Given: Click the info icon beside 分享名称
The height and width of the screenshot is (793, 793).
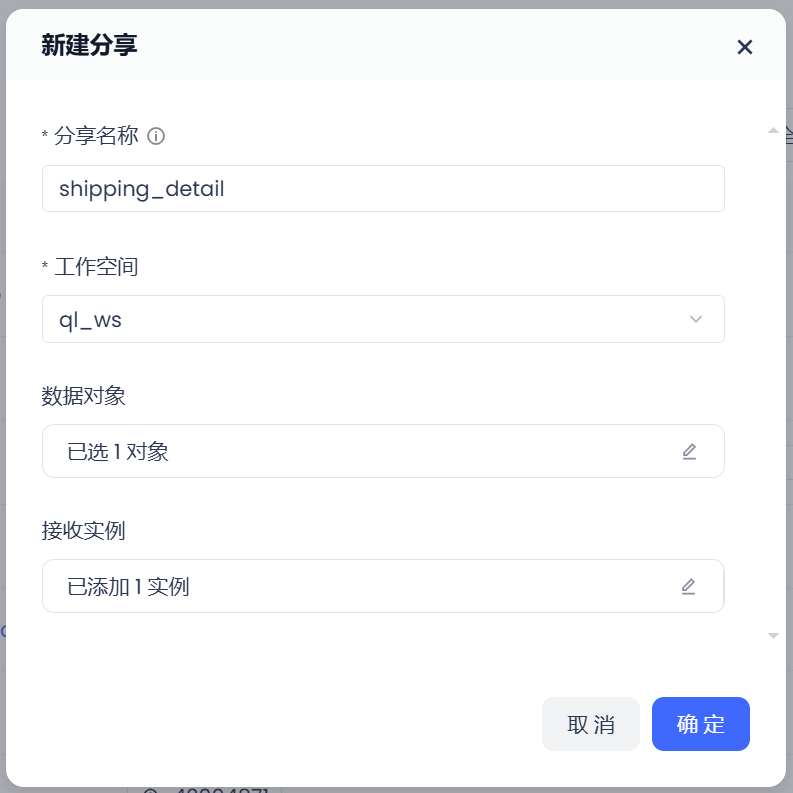Looking at the screenshot, I should coord(156,136).
